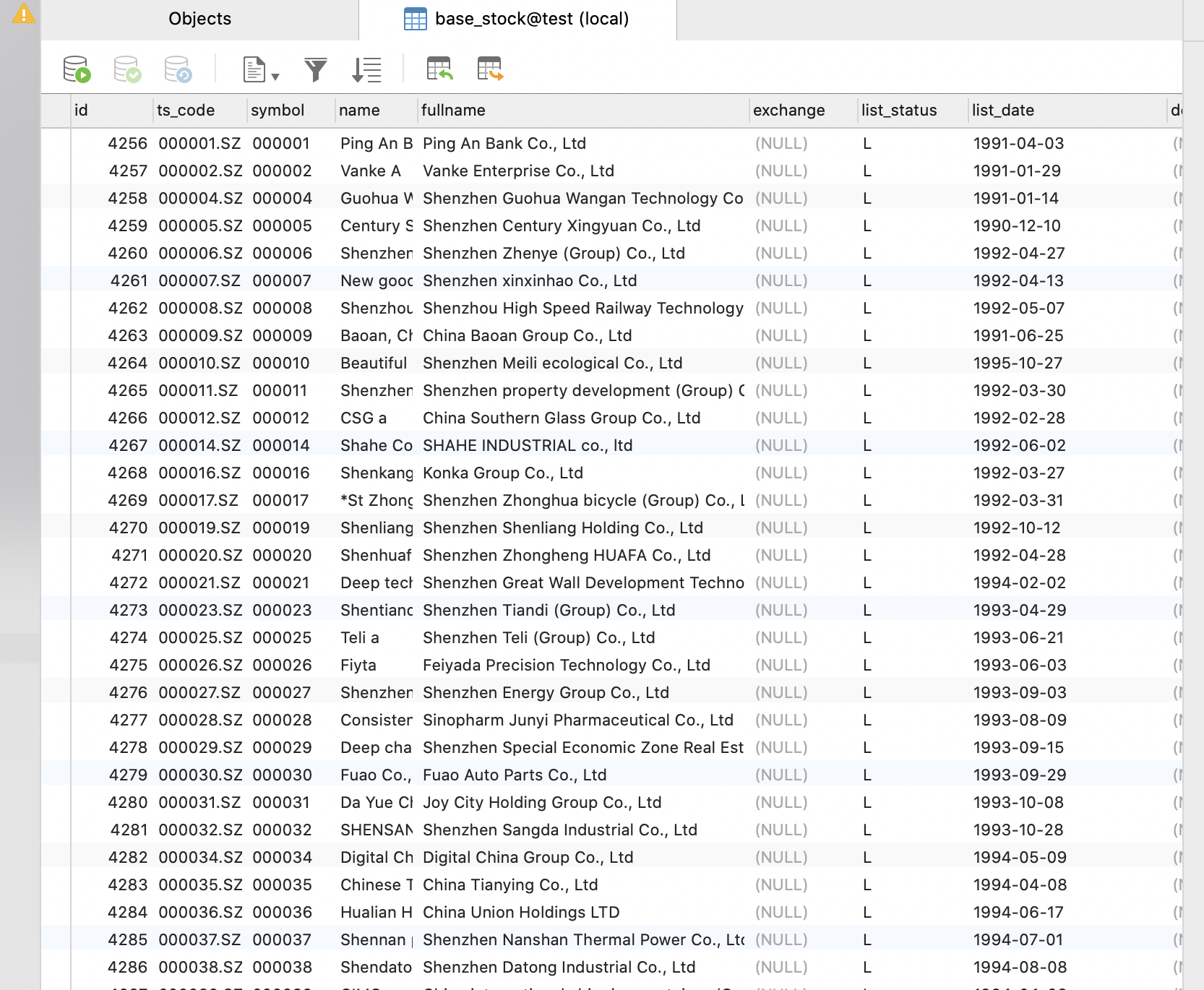Click fullname cell Joy City Holding Group Co., Ltd
Viewport: 1204px width, 990px height.
[583, 803]
